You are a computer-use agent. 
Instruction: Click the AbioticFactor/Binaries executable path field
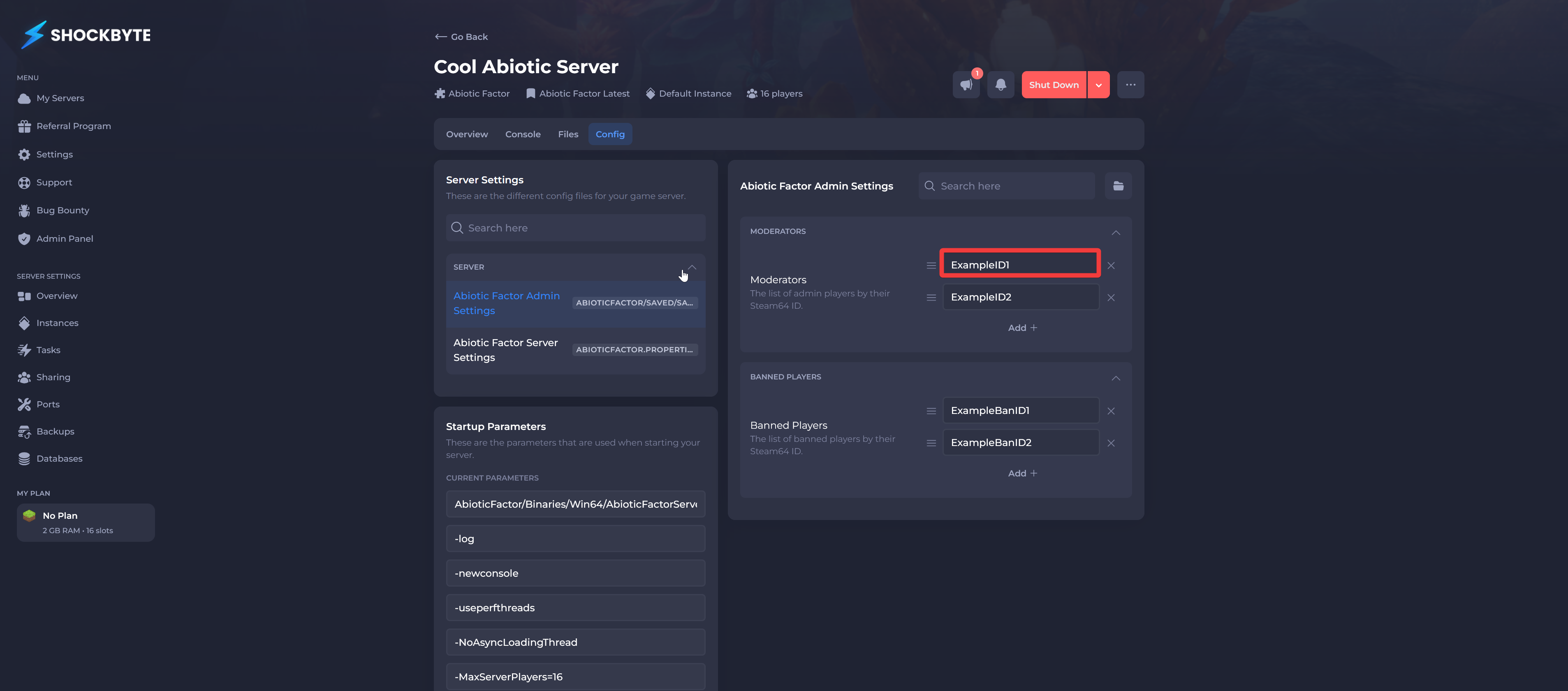click(x=575, y=504)
